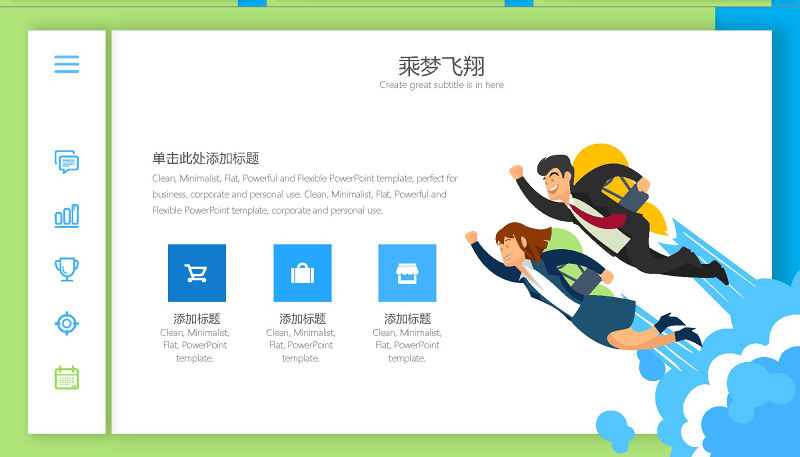Select the slide title 乘梦飞翔

click(441, 66)
